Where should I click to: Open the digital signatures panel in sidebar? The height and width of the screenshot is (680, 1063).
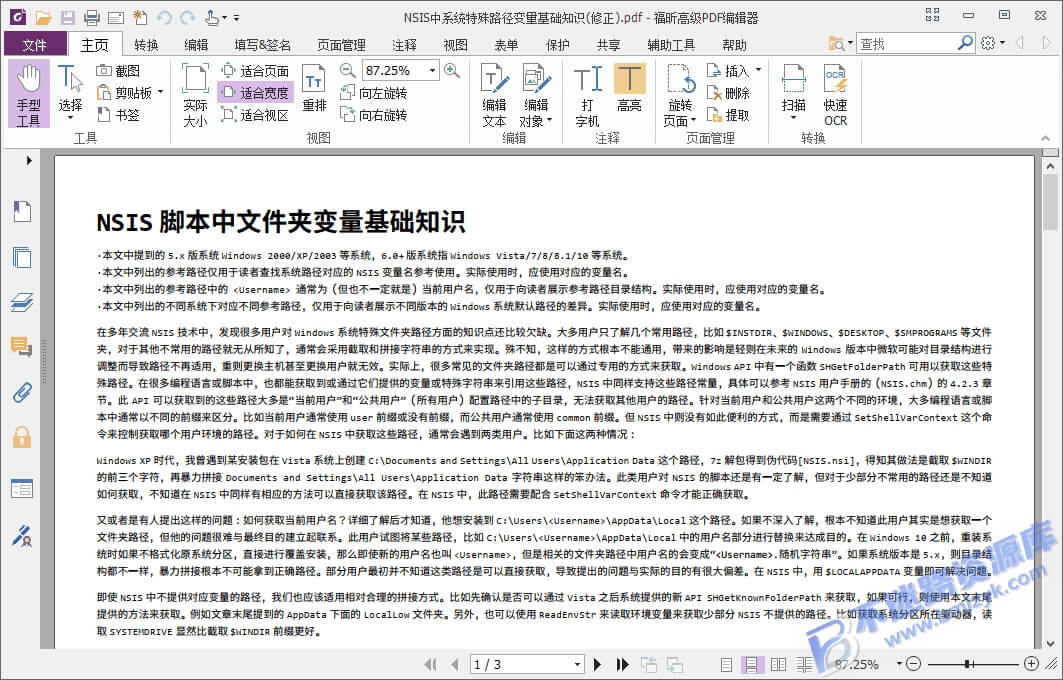22,536
